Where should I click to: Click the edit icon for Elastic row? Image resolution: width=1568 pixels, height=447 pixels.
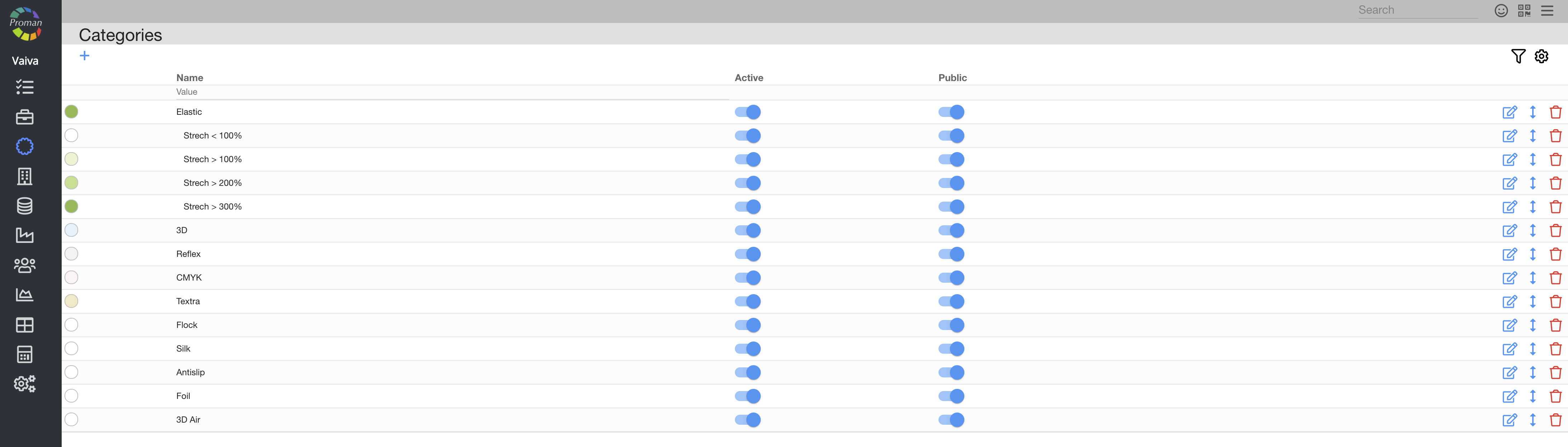pos(1509,112)
